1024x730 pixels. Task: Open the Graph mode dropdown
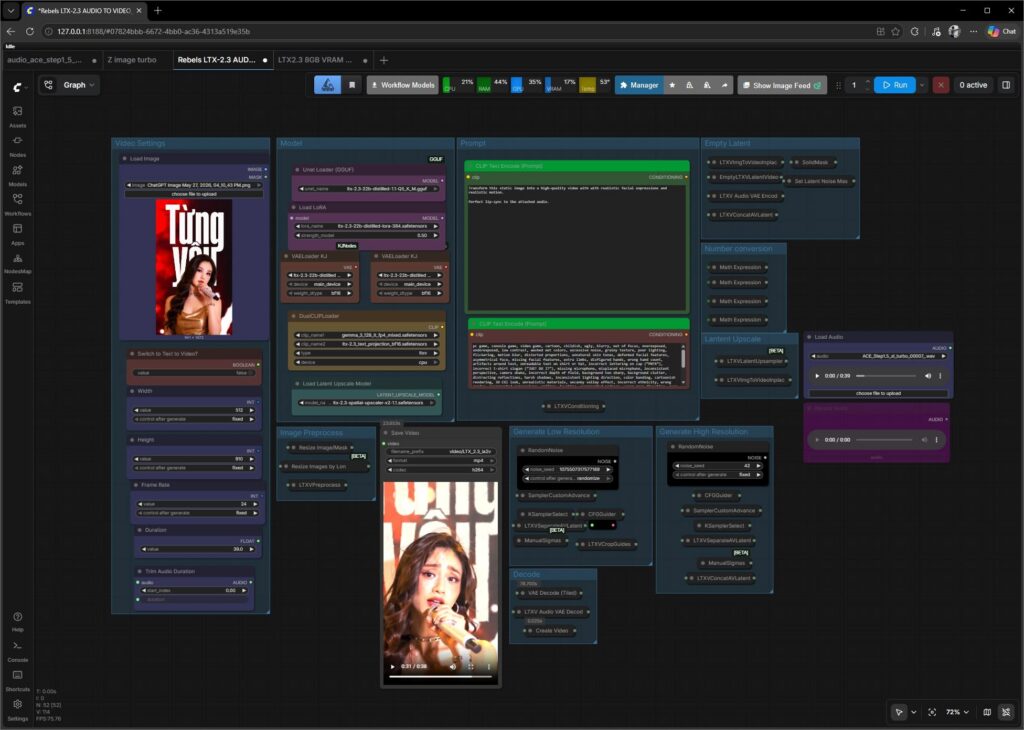pyautogui.click(x=69, y=85)
